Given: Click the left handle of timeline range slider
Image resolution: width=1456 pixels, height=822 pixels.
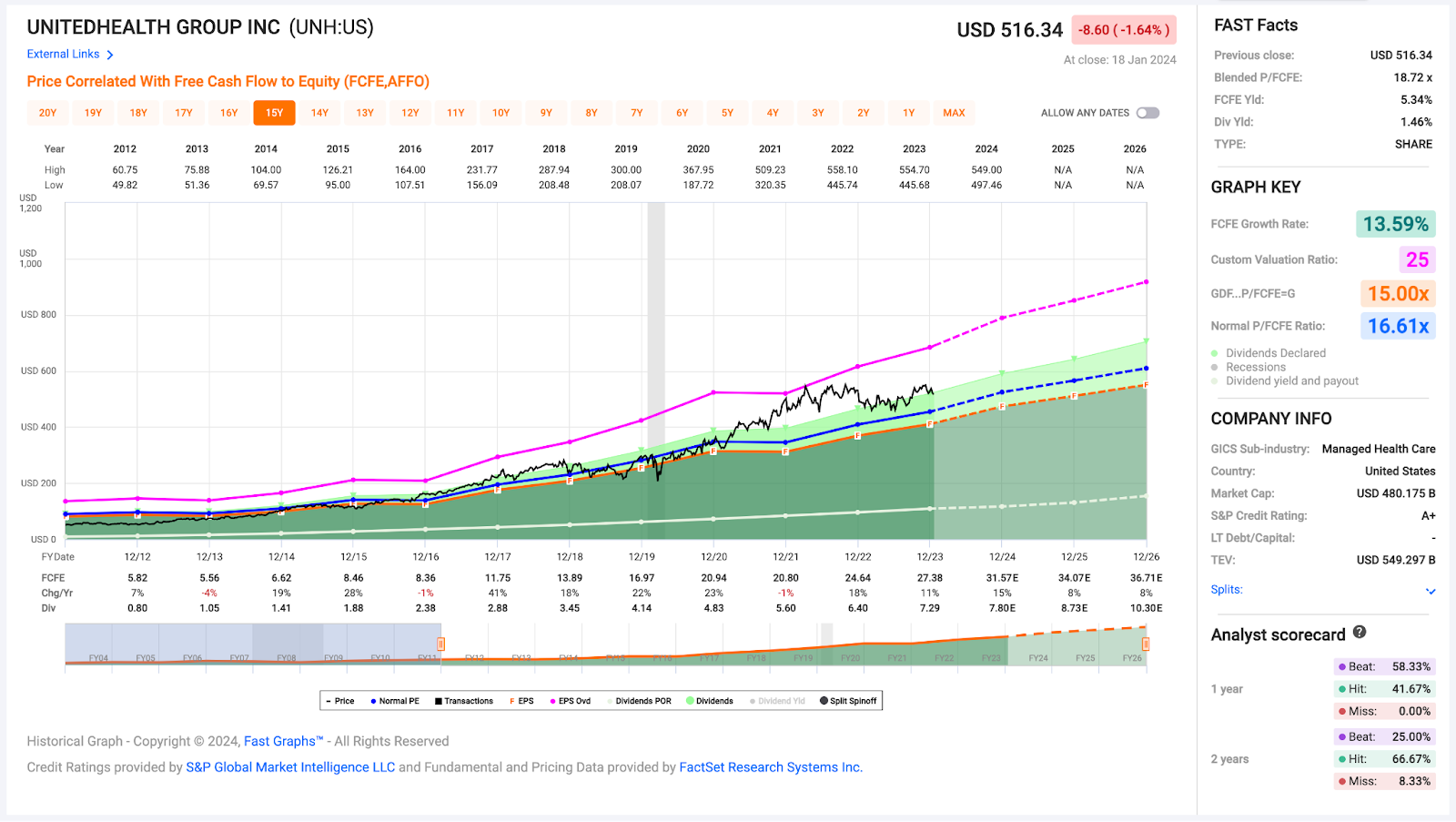Looking at the screenshot, I should click(x=441, y=644).
